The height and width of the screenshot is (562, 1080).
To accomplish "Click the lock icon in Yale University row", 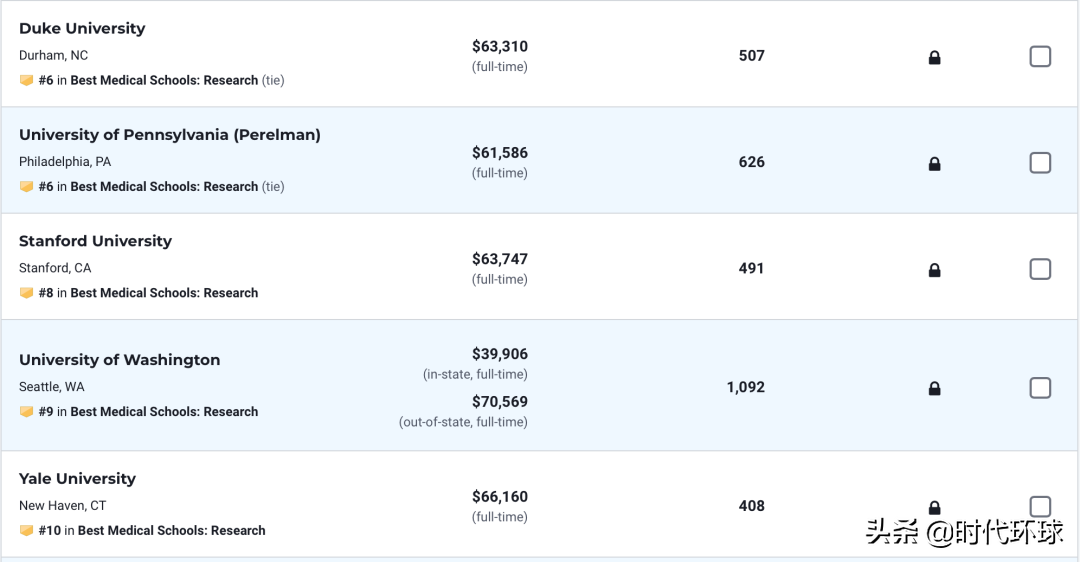I will click(x=935, y=507).
